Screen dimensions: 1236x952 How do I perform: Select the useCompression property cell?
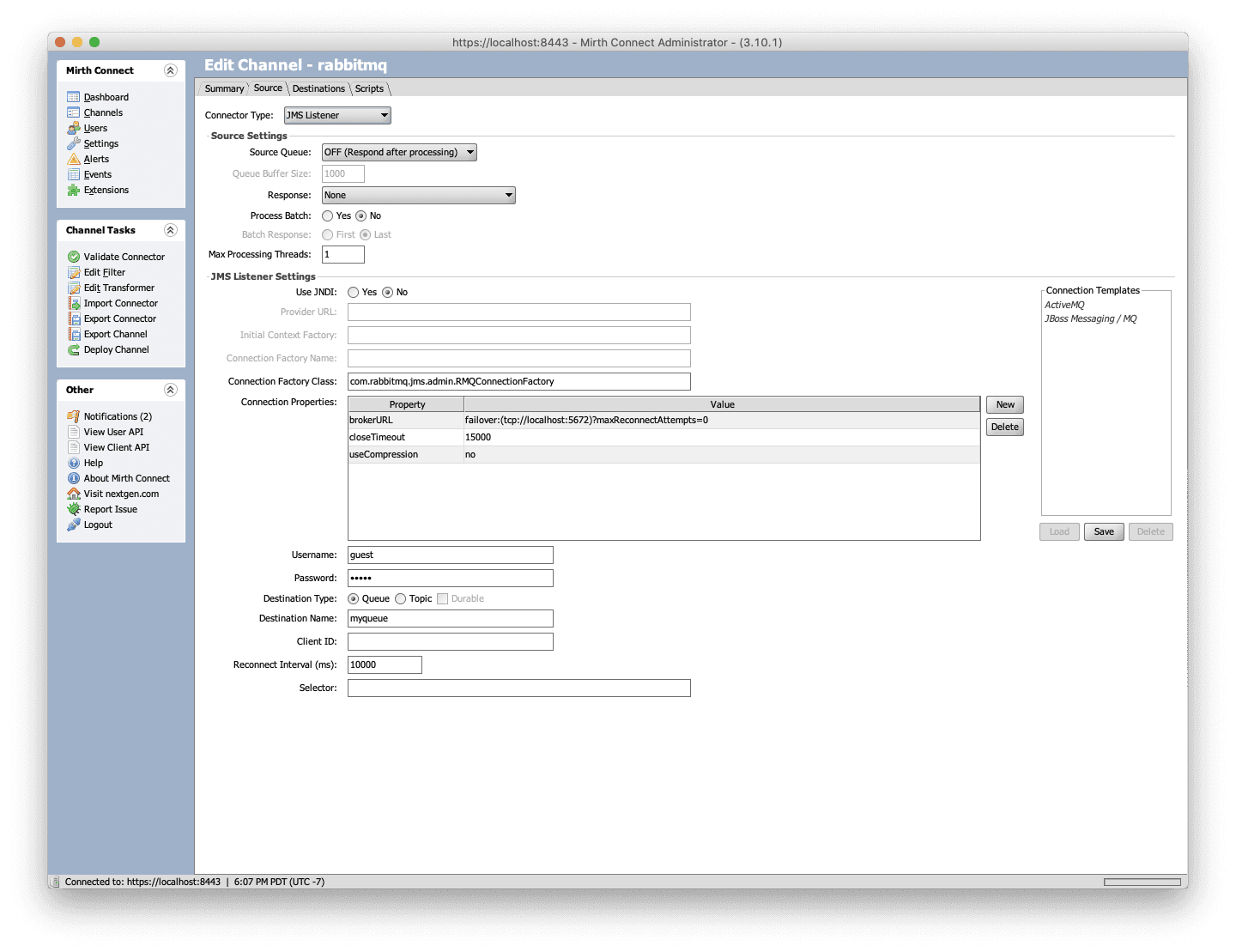pyautogui.click(x=406, y=454)
